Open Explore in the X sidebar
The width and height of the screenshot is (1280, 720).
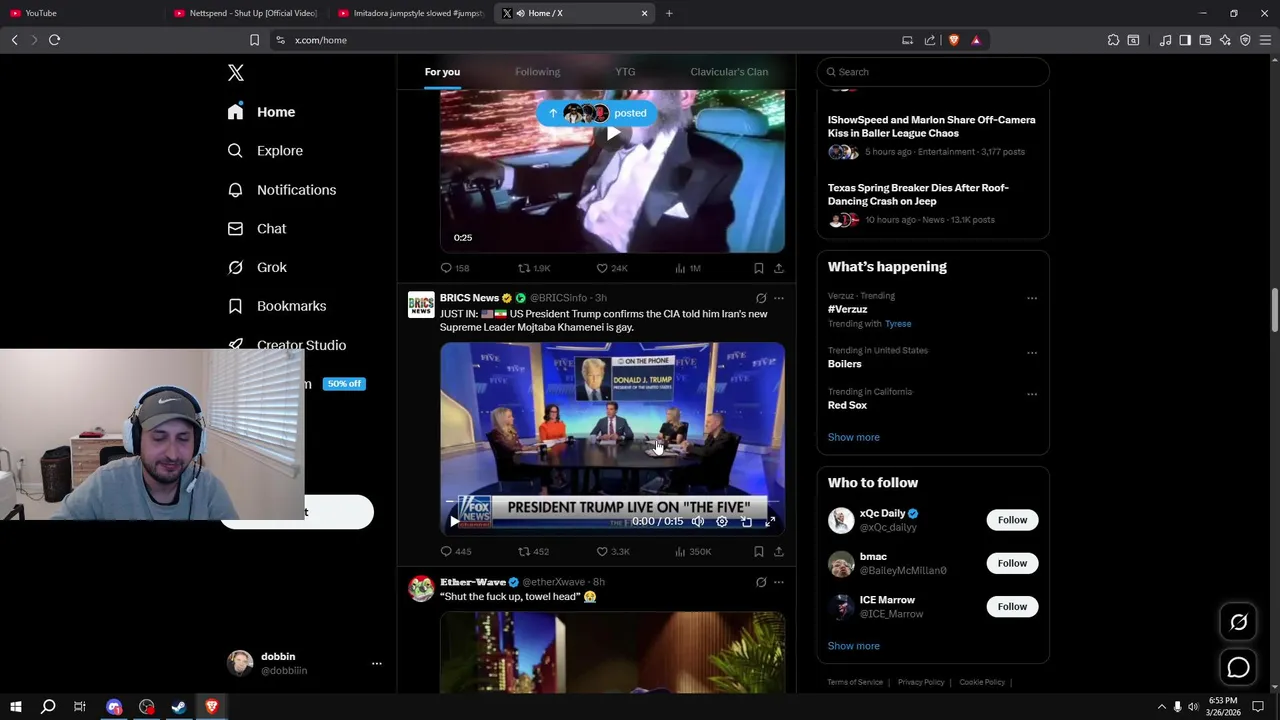(x=265, y=151)
